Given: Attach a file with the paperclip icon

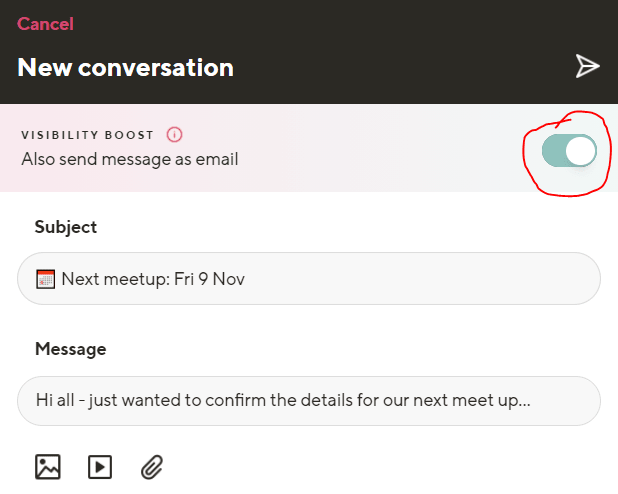Looking at the screenshot, I should pos(152,467).
